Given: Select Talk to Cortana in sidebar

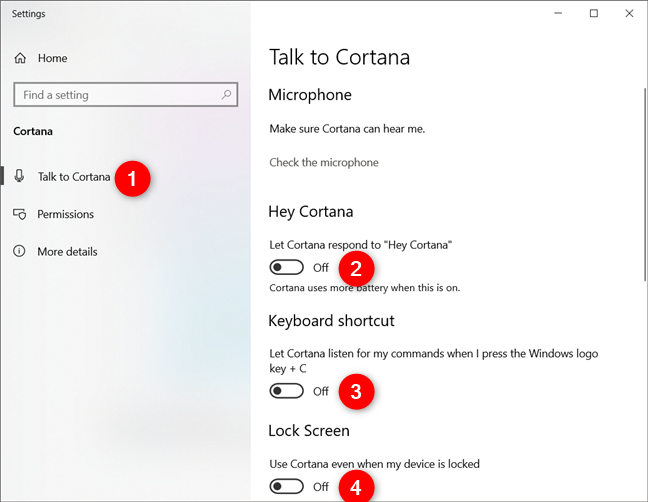Looking at the screenshot, I should [x=74, y=177].
